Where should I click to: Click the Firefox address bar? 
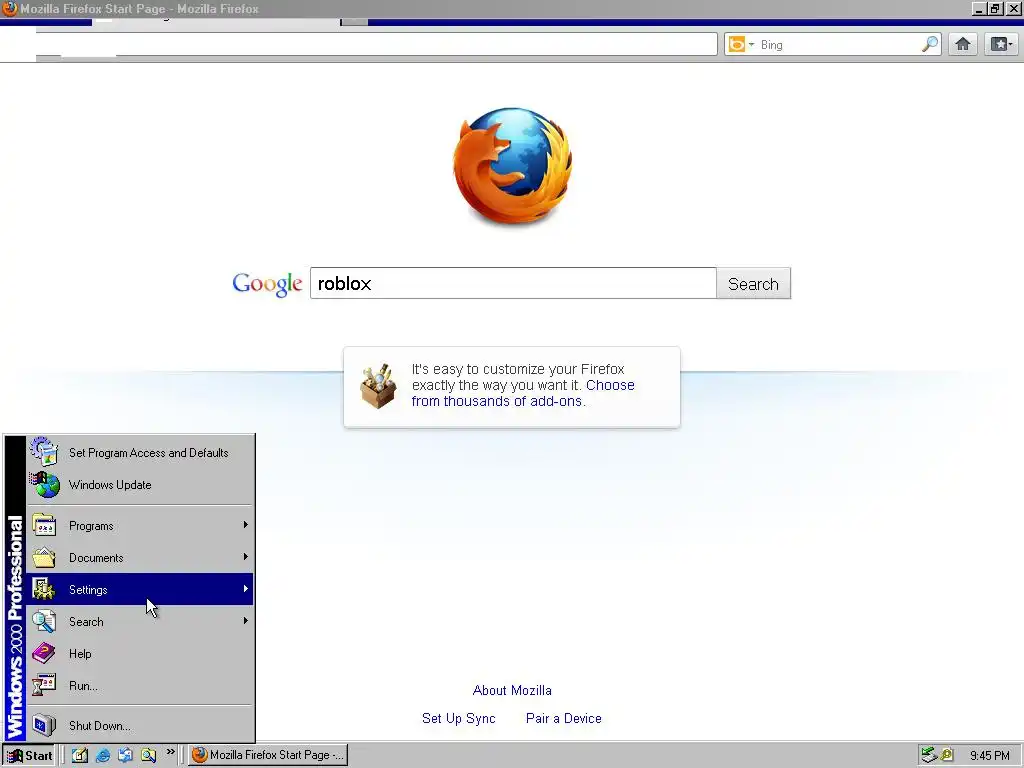click(x=376, y=44)
